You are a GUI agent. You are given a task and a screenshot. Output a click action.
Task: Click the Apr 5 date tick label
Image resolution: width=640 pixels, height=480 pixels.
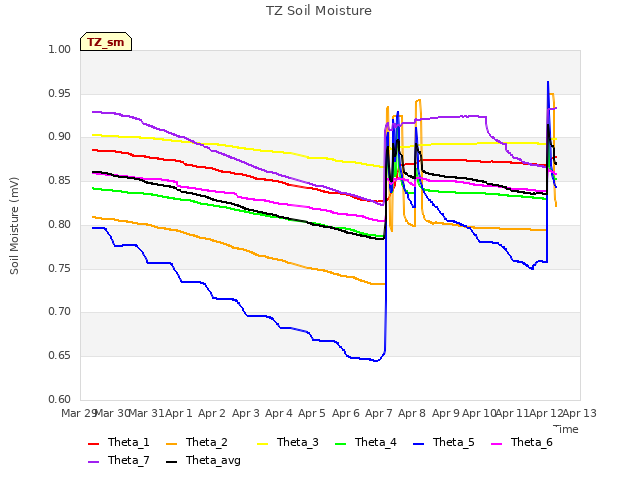312,413
